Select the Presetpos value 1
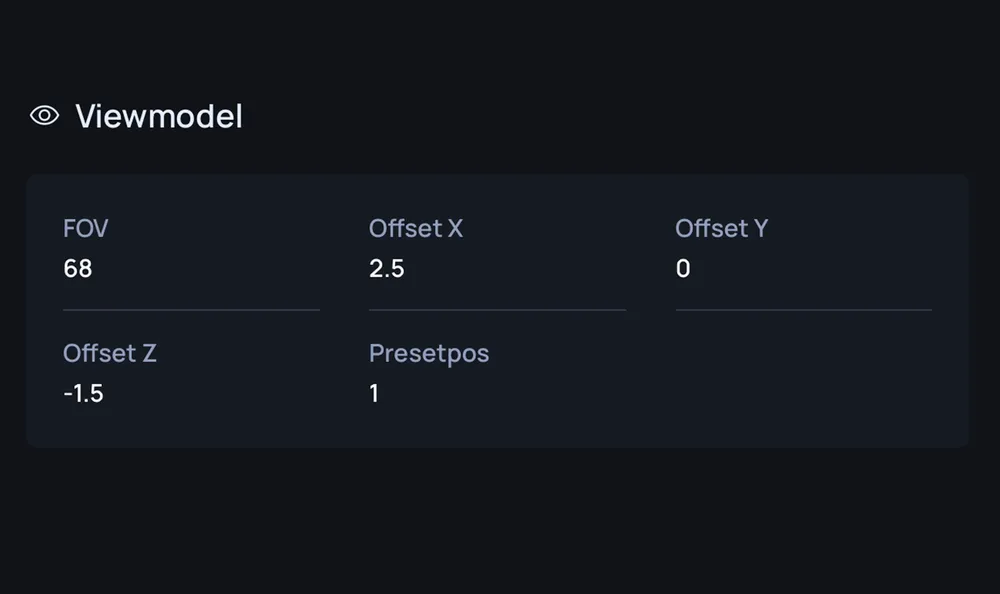The height and width of the screenshot is (594, 1000). coord(374,394)
